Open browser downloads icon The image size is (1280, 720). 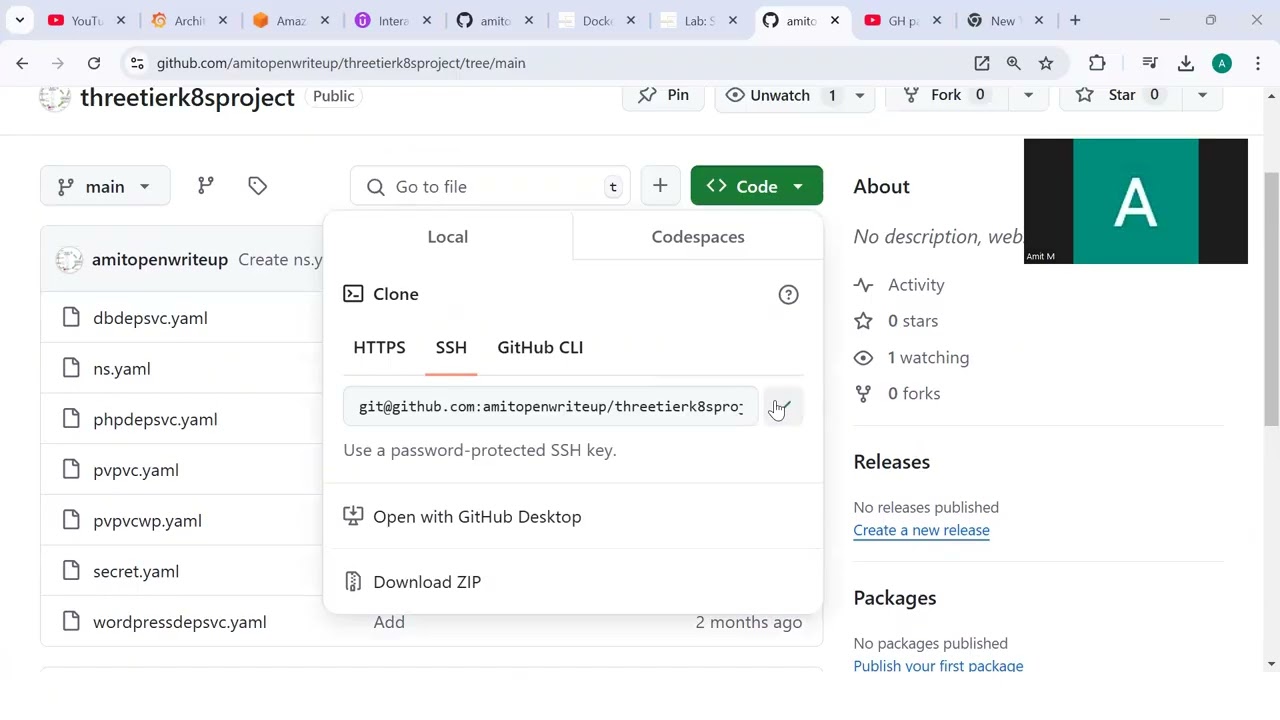click(x=1186, y=63)
